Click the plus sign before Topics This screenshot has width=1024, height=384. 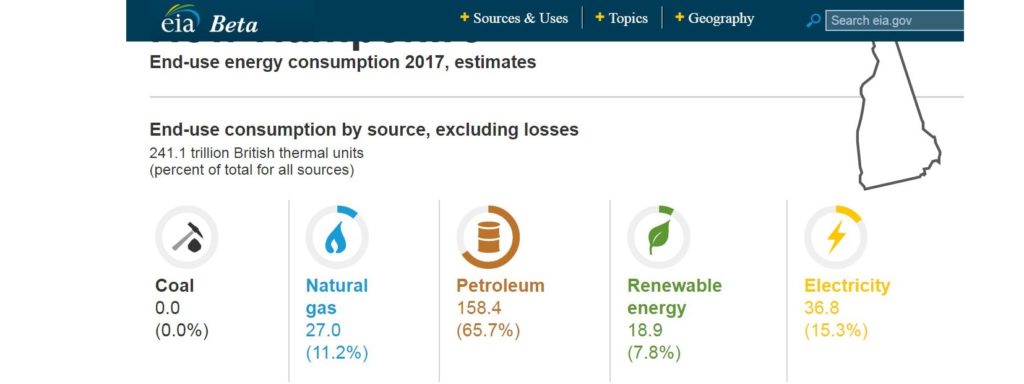pos(600,18)
